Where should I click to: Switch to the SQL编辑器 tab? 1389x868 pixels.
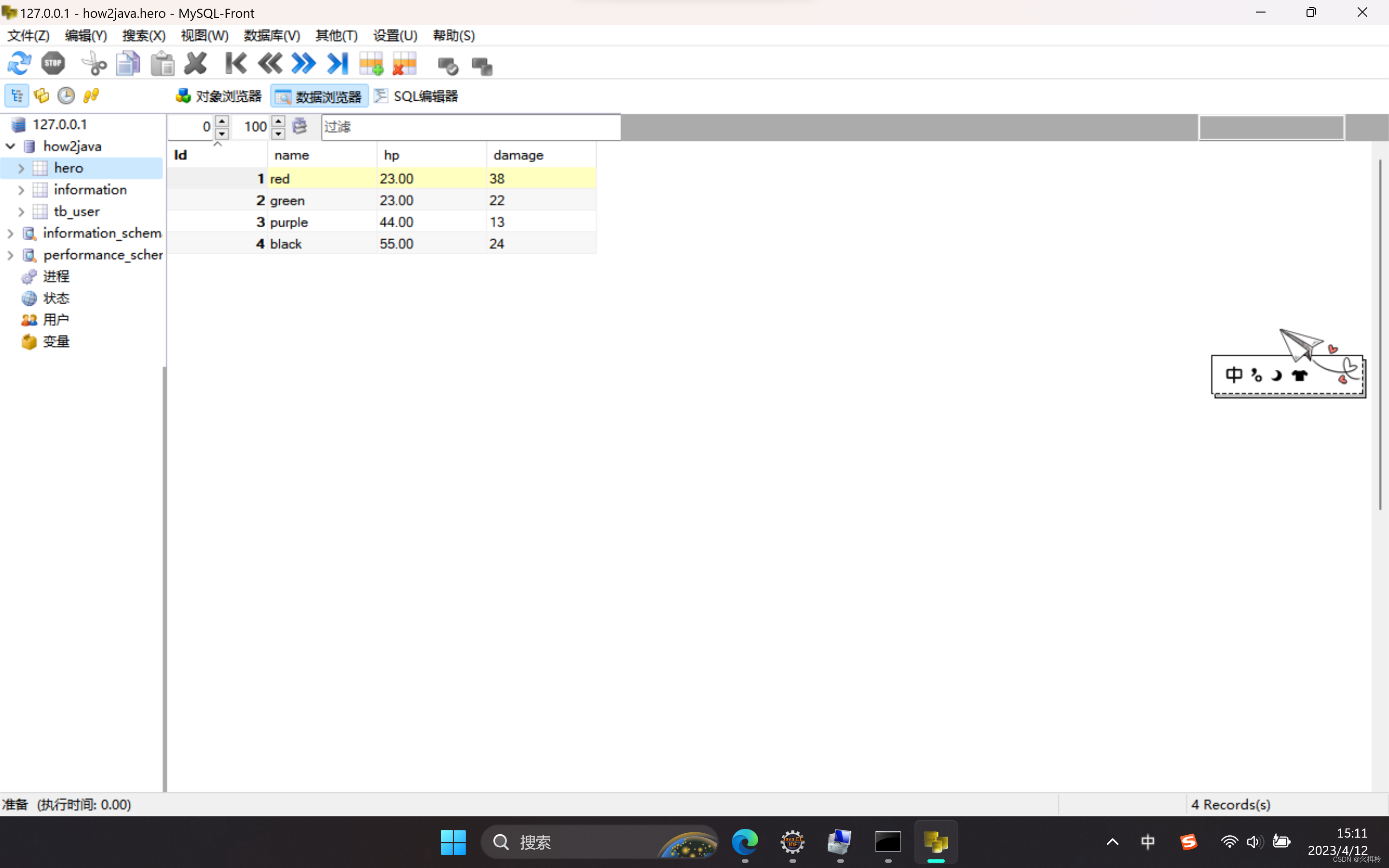(416, 96)
